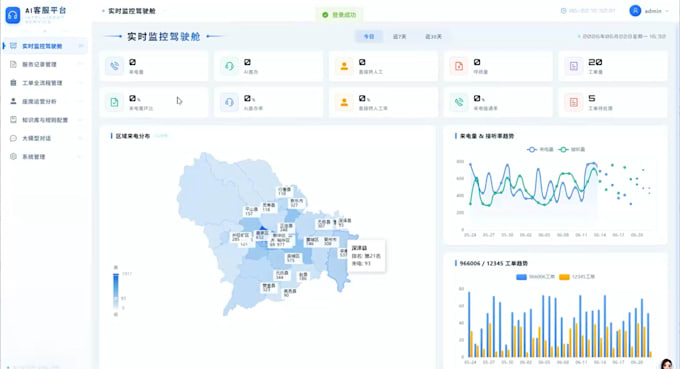Image resolution: width=680 pixels, height=369 pixels.
Task: Toggle the 接听量 series in line chart legend
Action: click(x=572, y=150)
